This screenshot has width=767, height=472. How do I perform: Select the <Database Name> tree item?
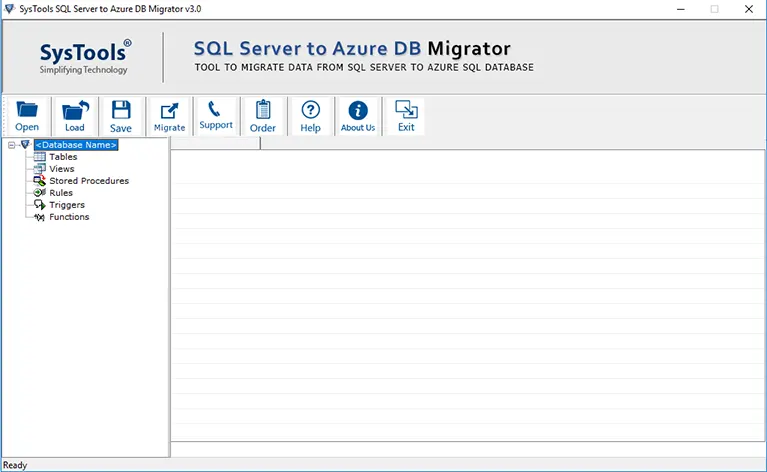click(x=76, y=145)
